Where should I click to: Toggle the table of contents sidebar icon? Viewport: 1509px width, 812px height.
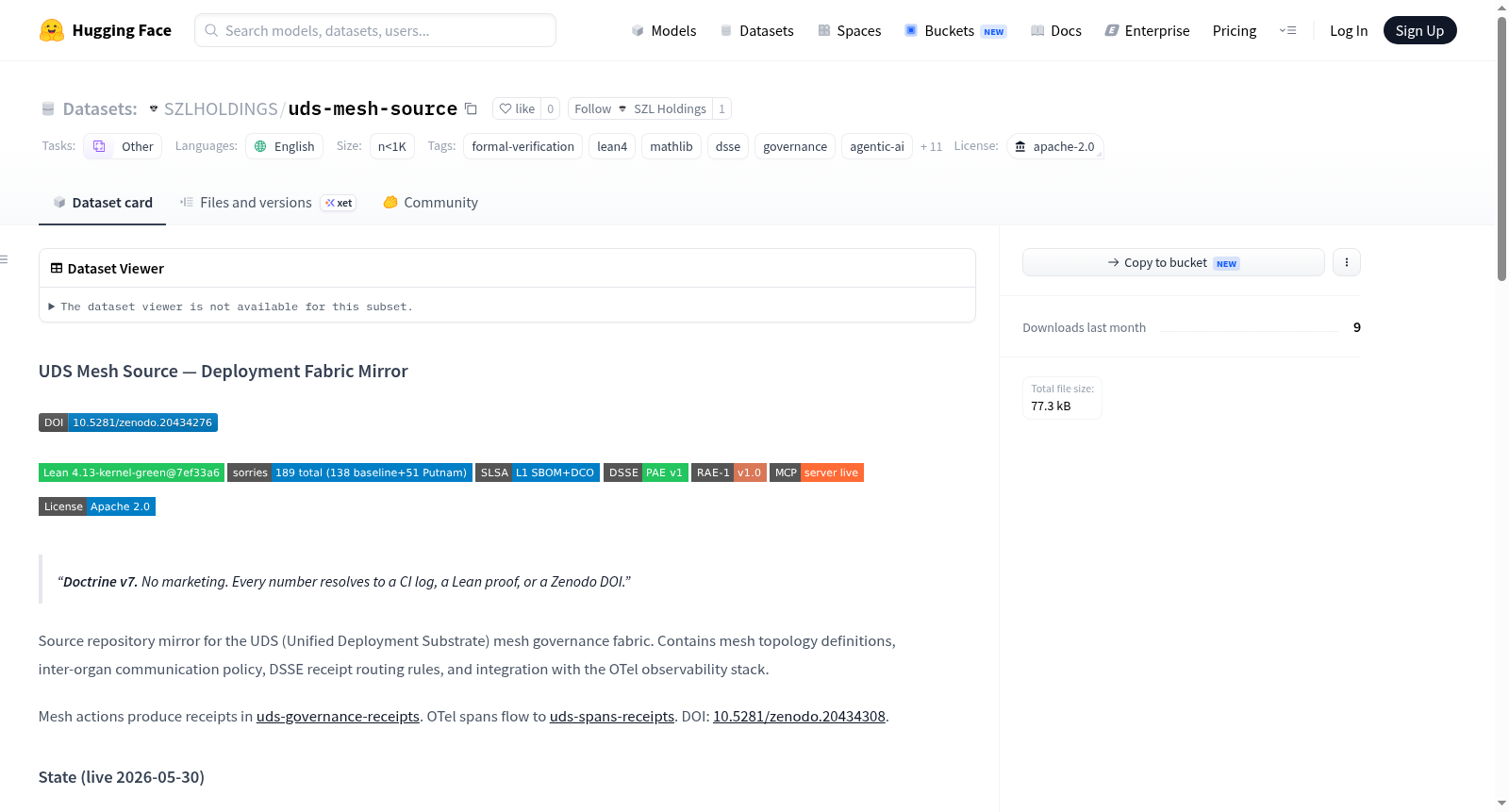pyautogui.click(x=4, y=259)
